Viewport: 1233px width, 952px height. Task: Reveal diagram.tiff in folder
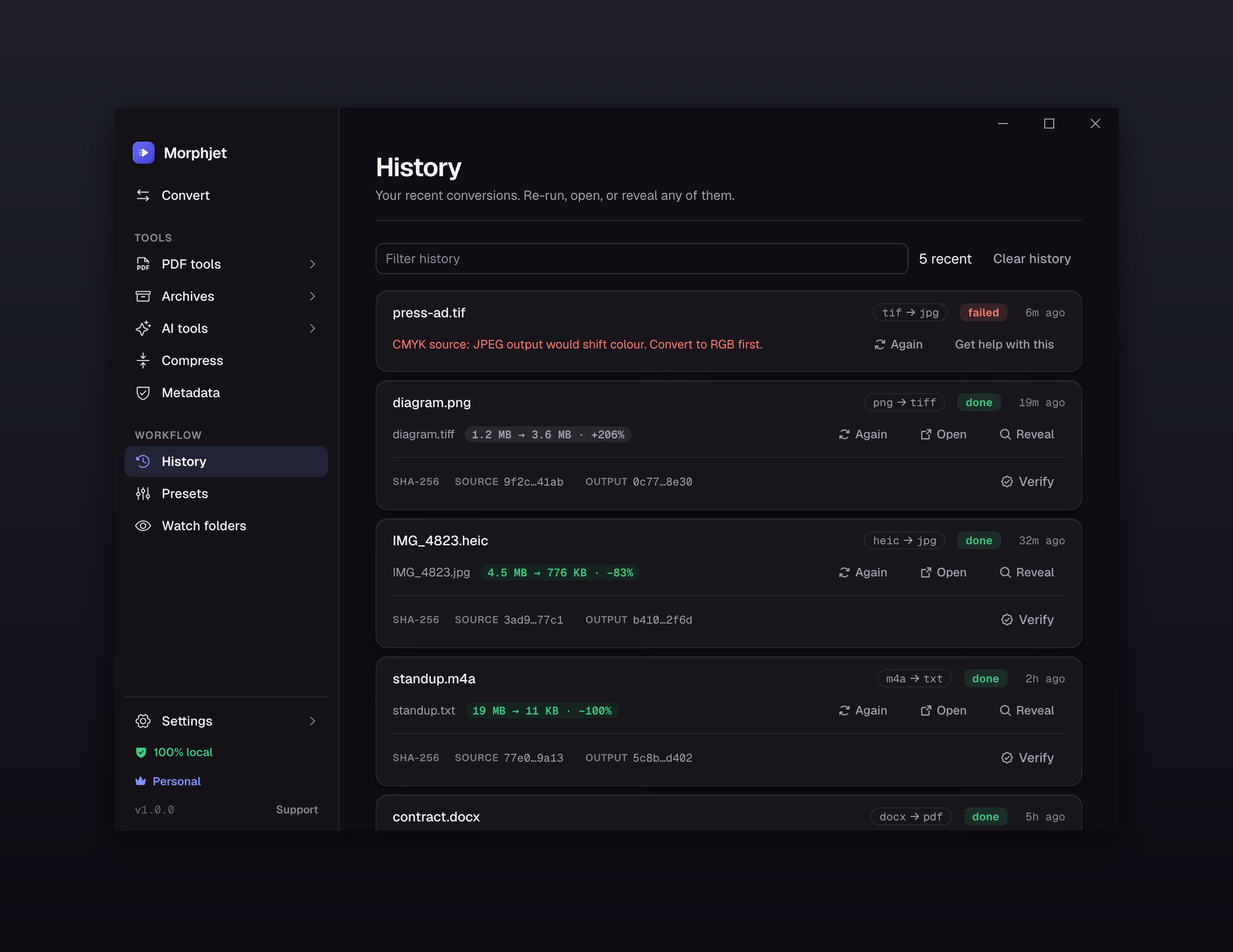[1026, 434]
